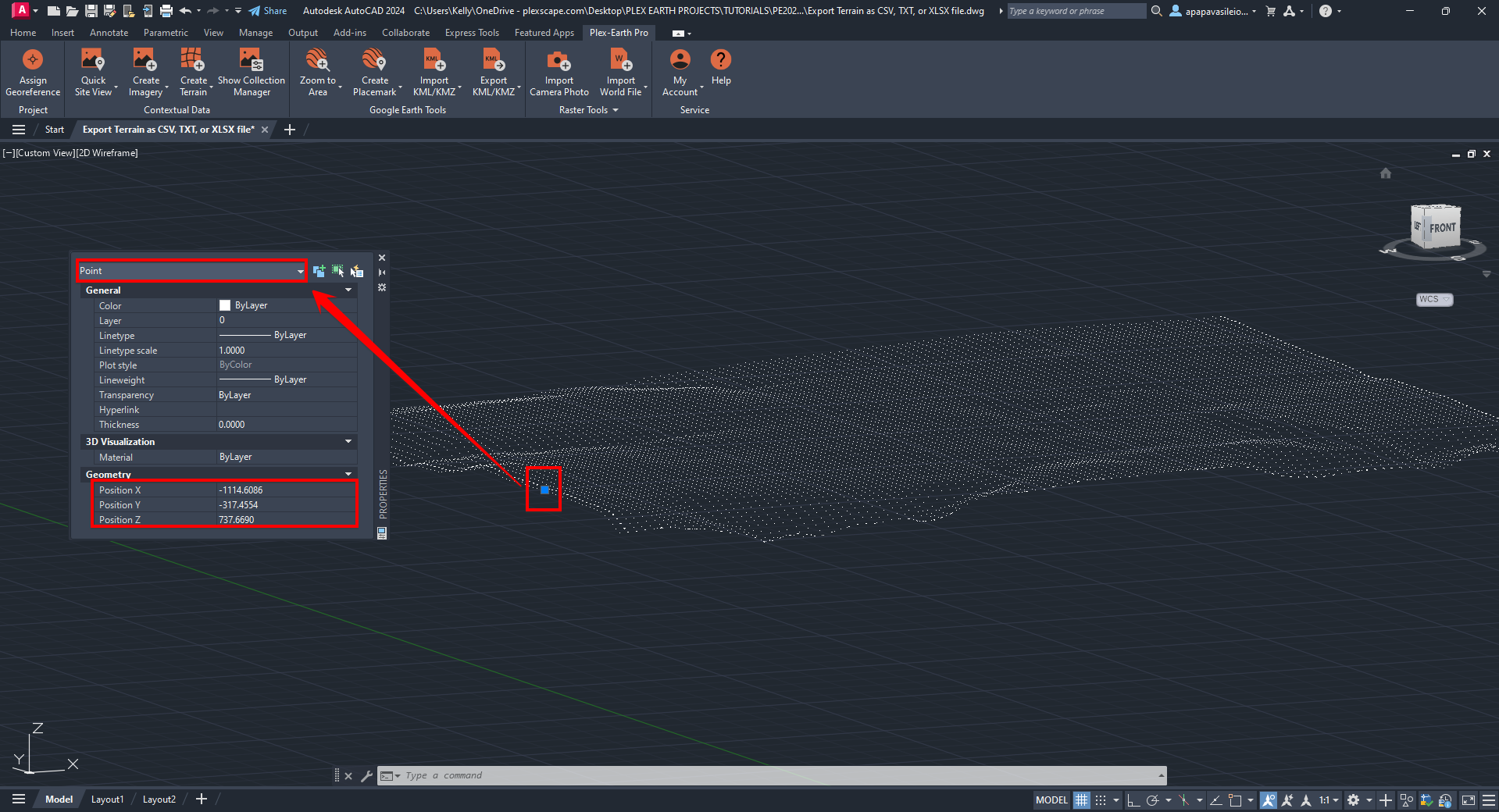This screenshot has width=1499, height=812.
Task: Switch to the Insert ribbon tab
Action: coord(62,33)
